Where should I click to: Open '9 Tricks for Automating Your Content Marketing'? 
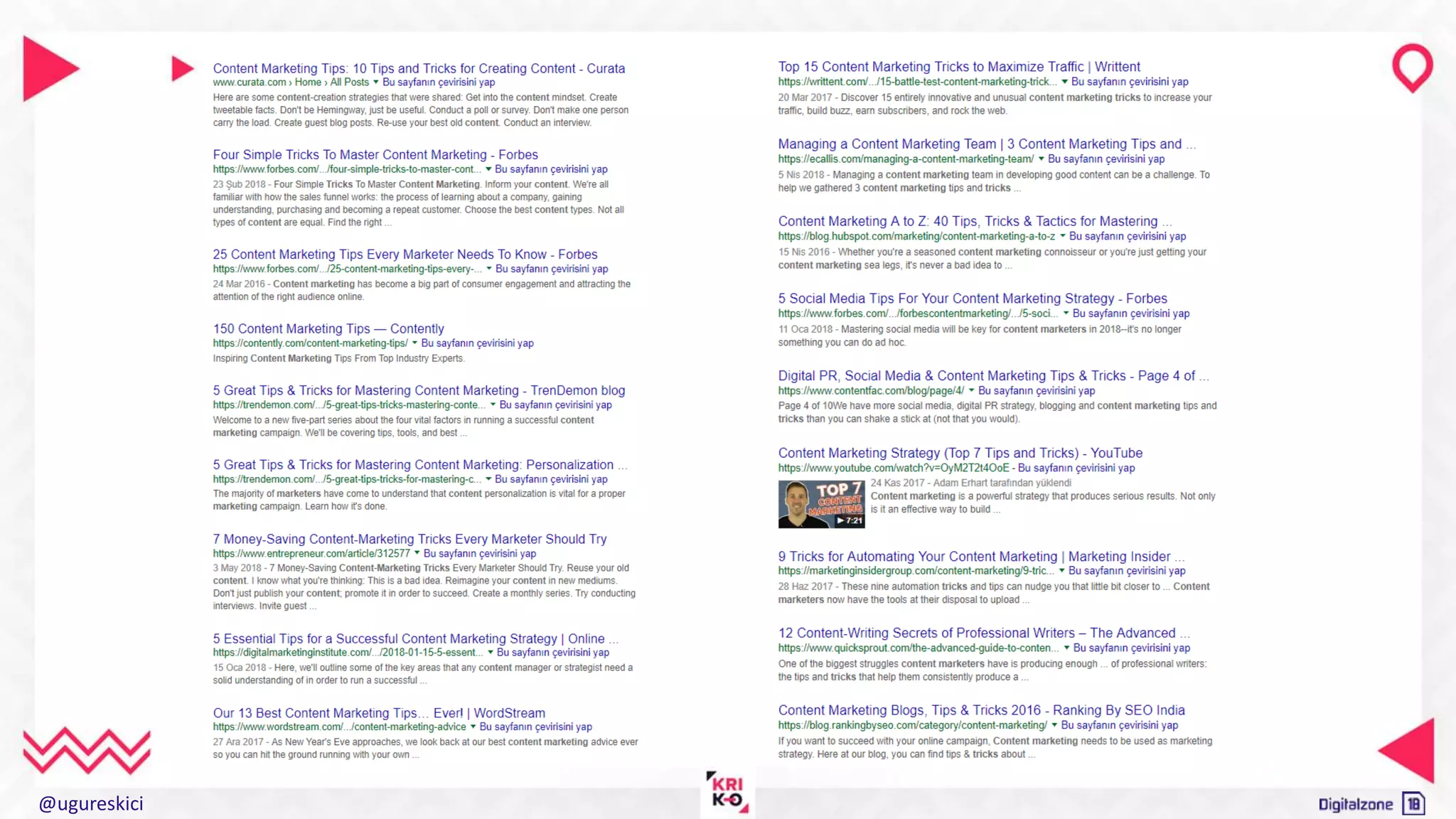pyautogui.click(x=981, y=556)
